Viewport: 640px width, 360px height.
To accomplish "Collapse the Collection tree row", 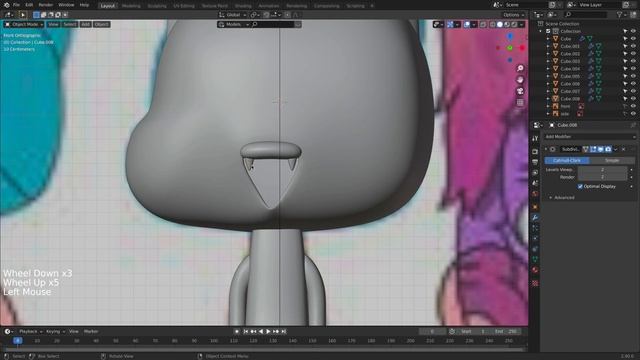I will click(541, 31).
